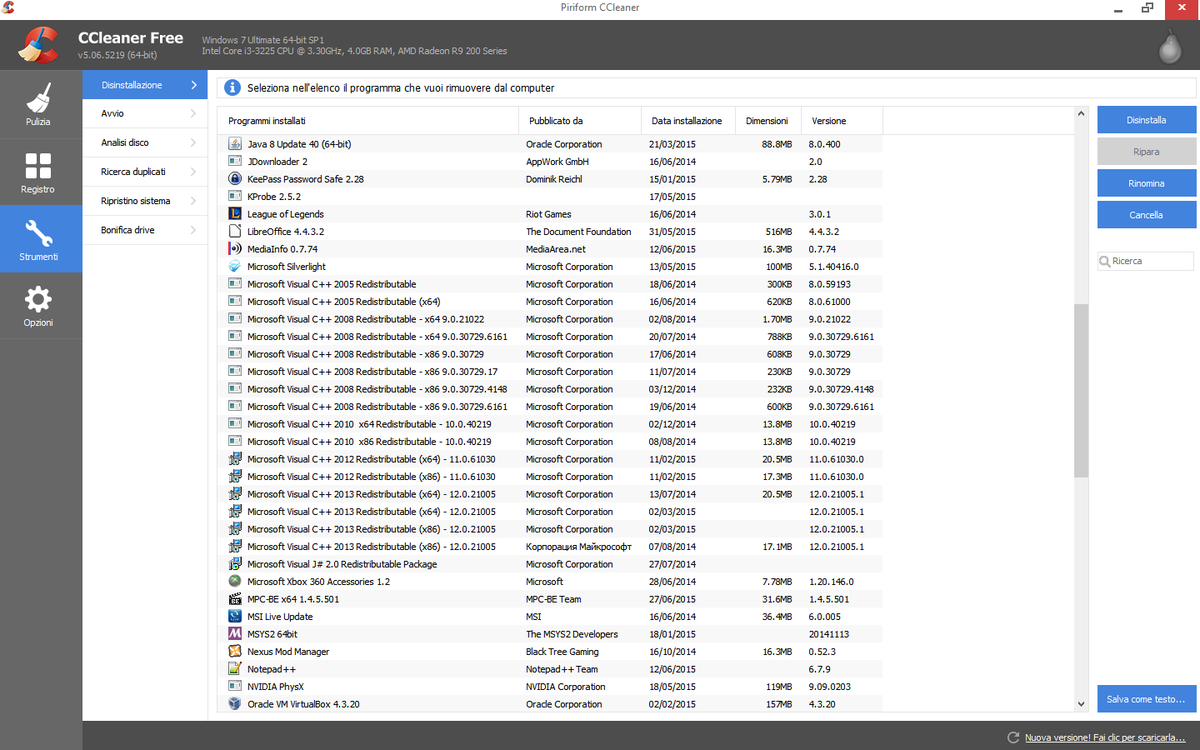This screenshot has height=750, width=1200.
Task: Click the LibreOffice 4.4.3.2 document icon
Action: (235, 231)
